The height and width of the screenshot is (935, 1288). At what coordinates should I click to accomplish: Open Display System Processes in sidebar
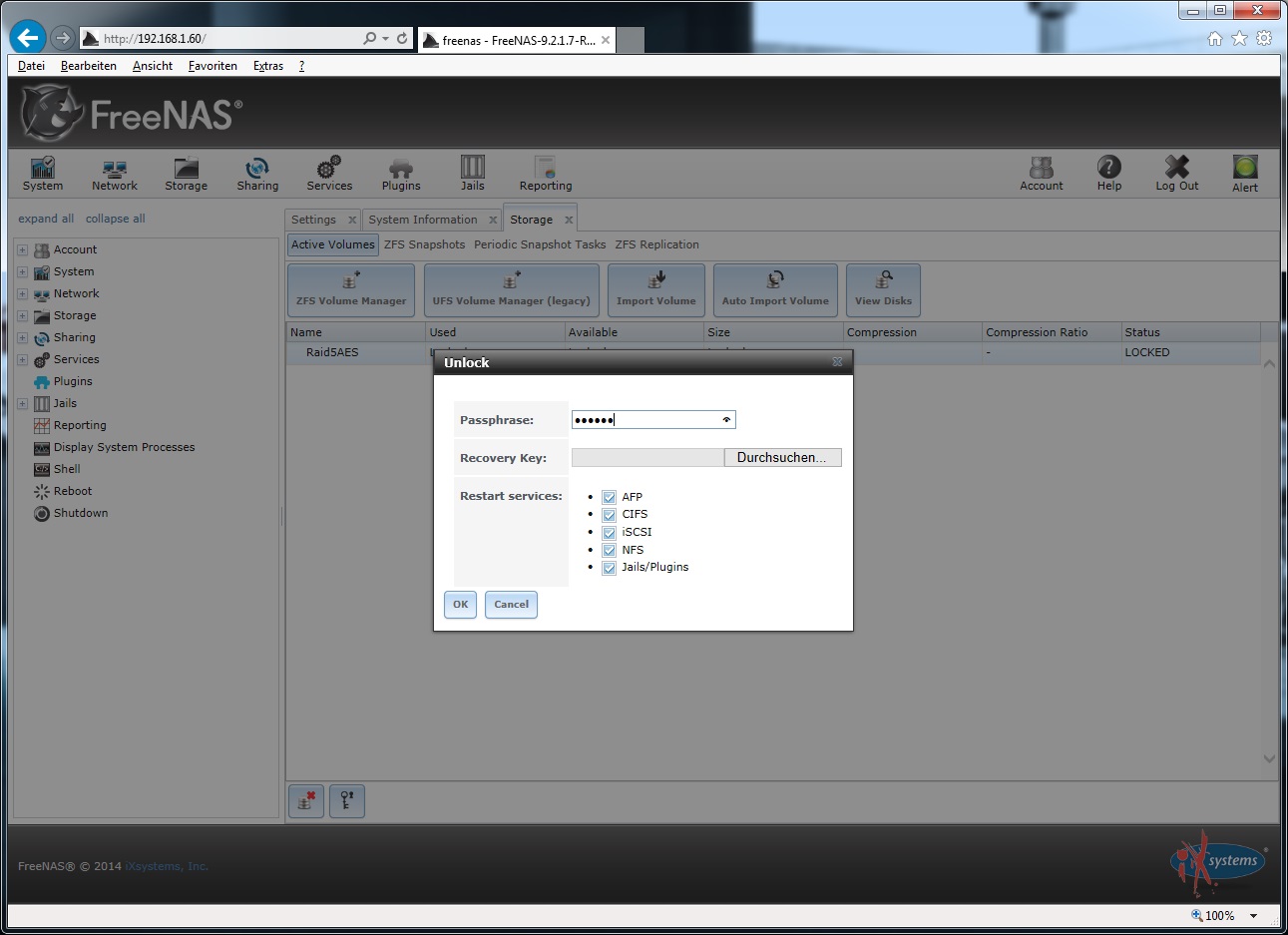click(x=124, y=447)
